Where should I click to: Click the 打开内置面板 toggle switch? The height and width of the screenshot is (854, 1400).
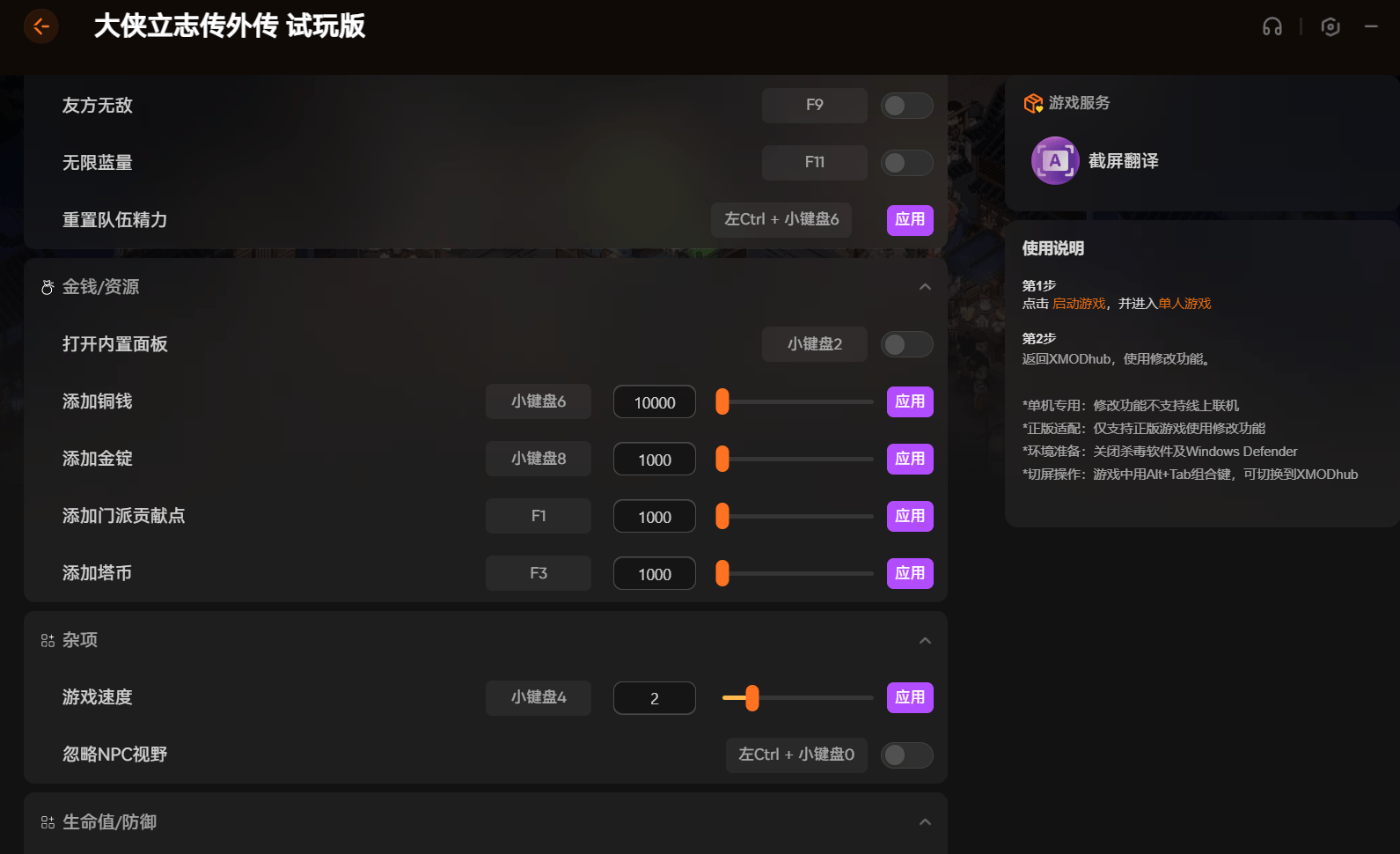906,344
